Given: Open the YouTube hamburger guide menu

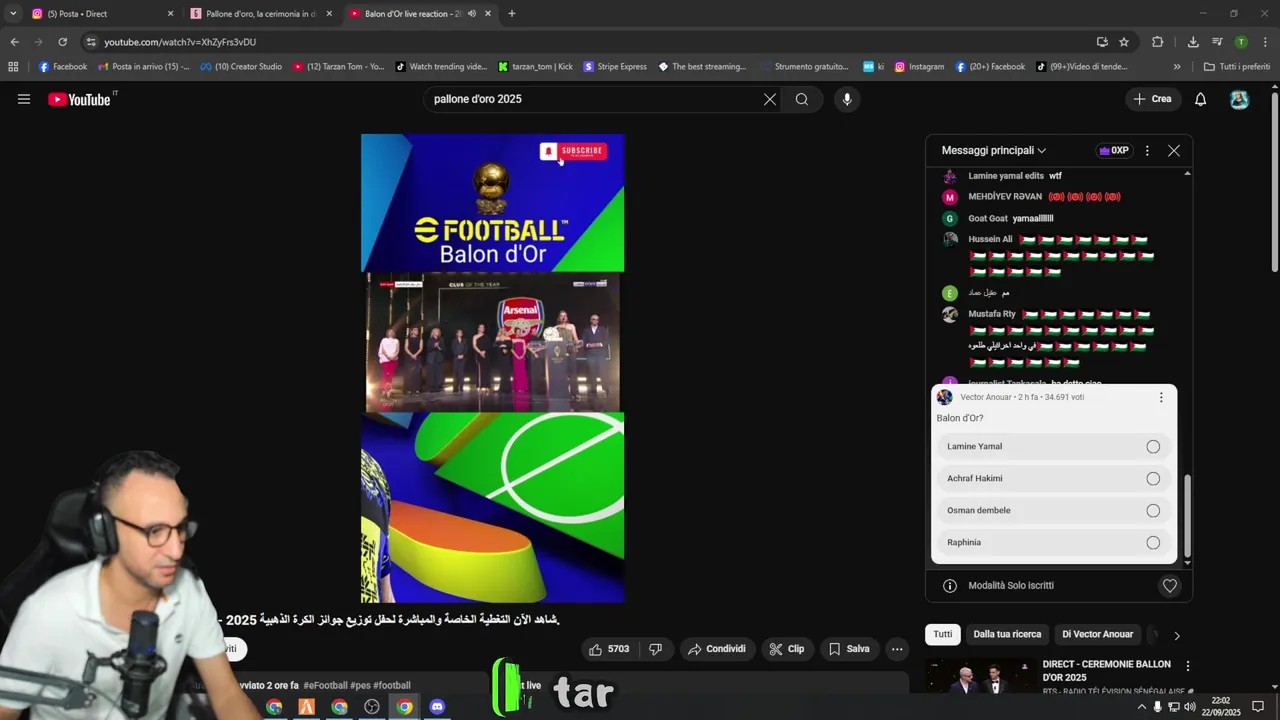Looking at the screenshot, I should [24, 99].
